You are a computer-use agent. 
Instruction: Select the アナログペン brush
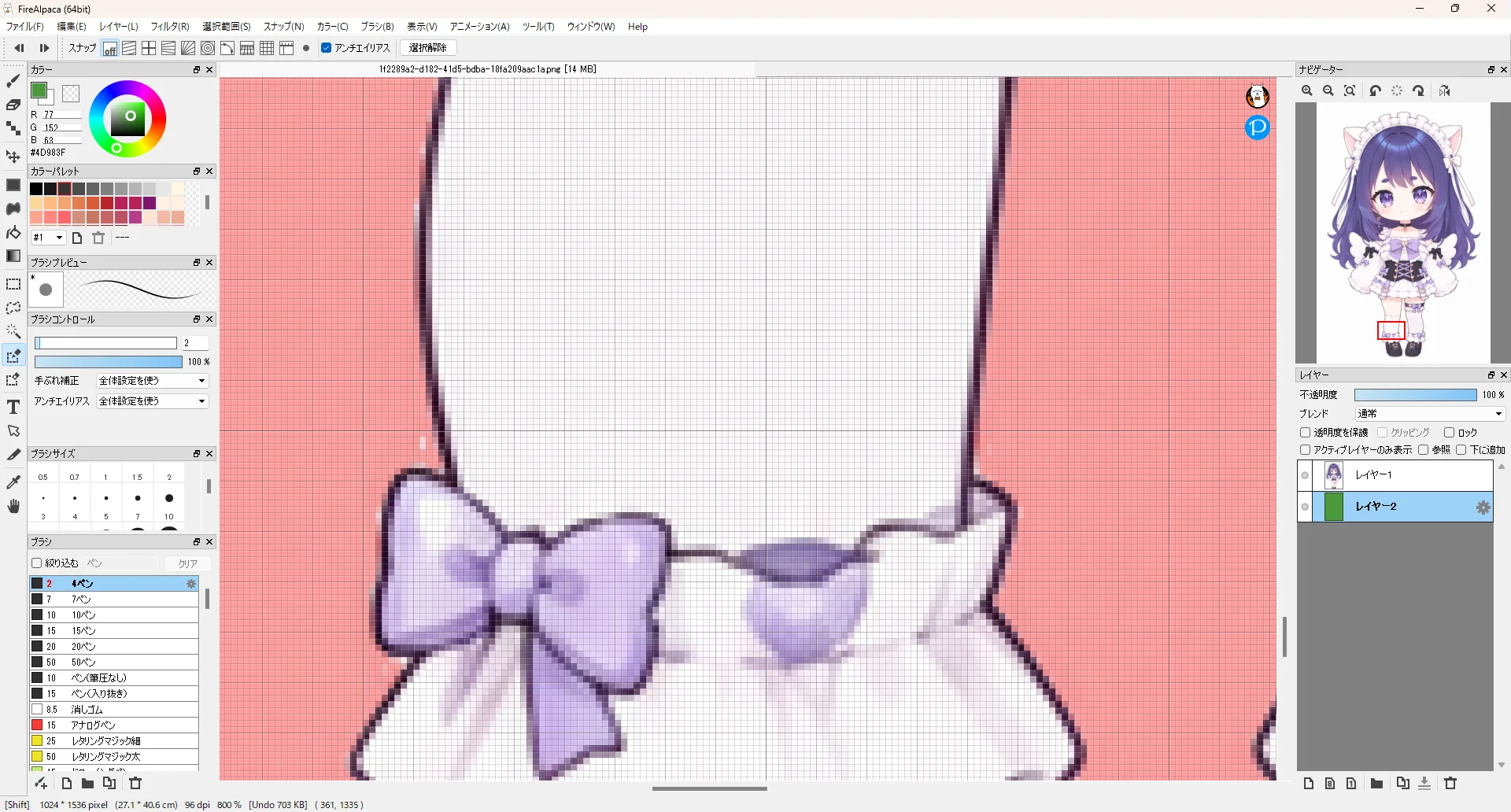click(x=114, y=725)
